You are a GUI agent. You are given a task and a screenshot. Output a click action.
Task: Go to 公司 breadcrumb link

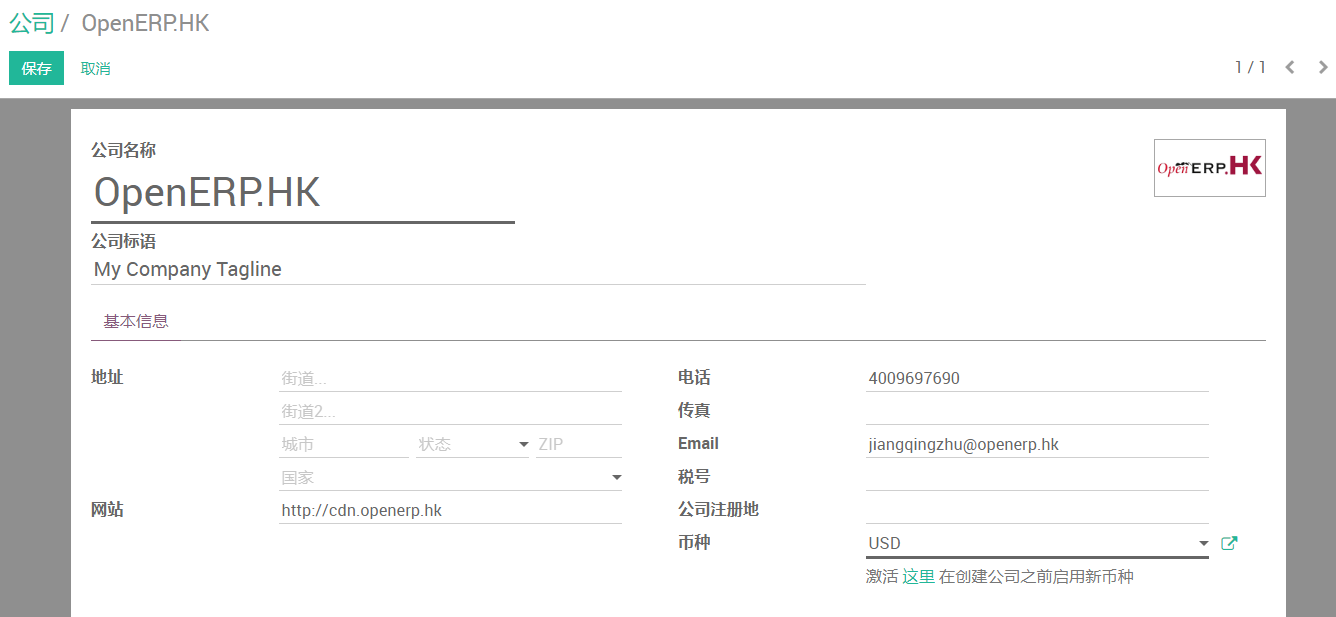pyautogui.click(x=31, y=24)
